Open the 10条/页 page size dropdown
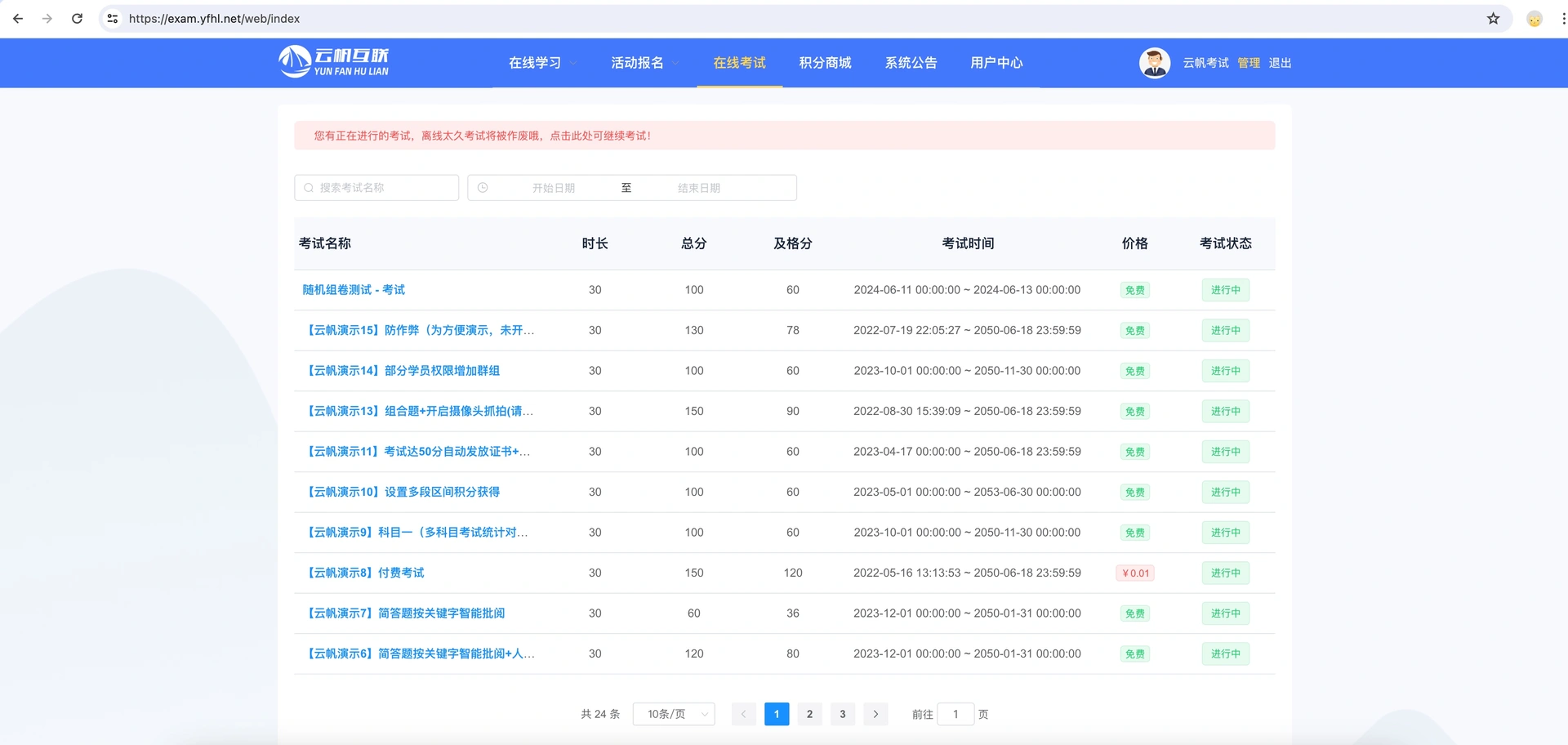Viewport: 1568px width, 745px height. click(675, 714)
